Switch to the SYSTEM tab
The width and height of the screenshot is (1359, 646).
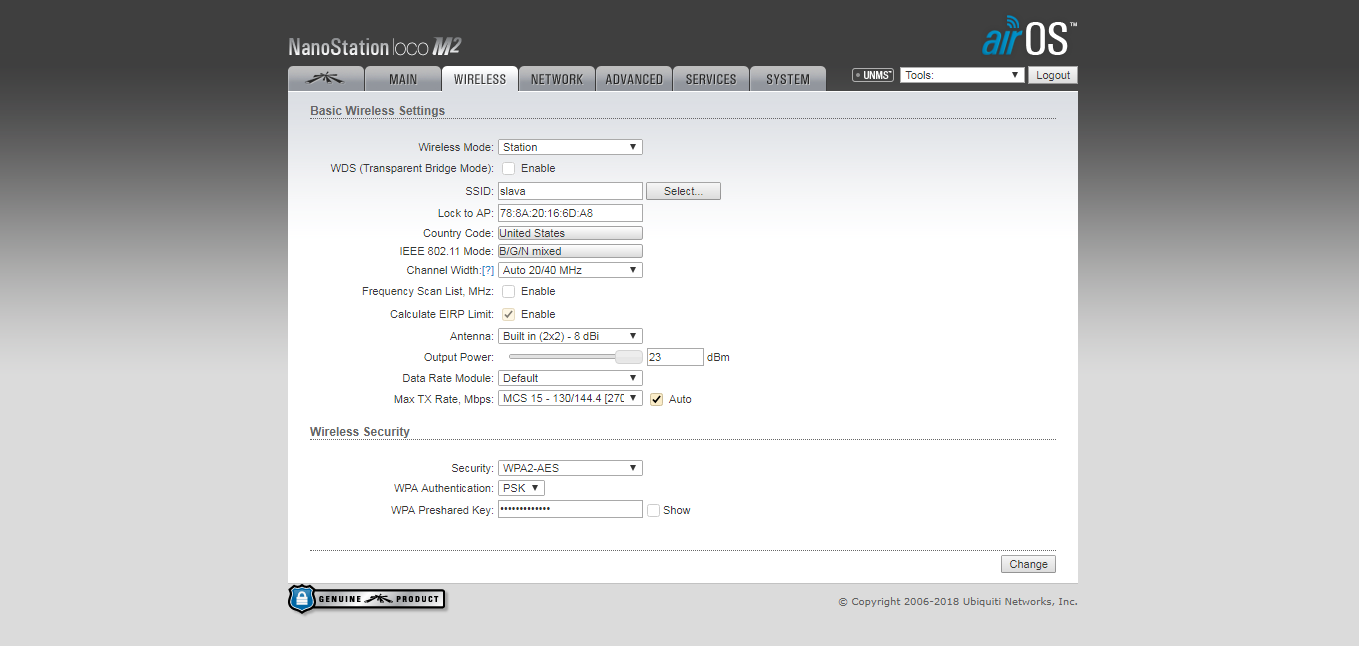pos(788,79)
